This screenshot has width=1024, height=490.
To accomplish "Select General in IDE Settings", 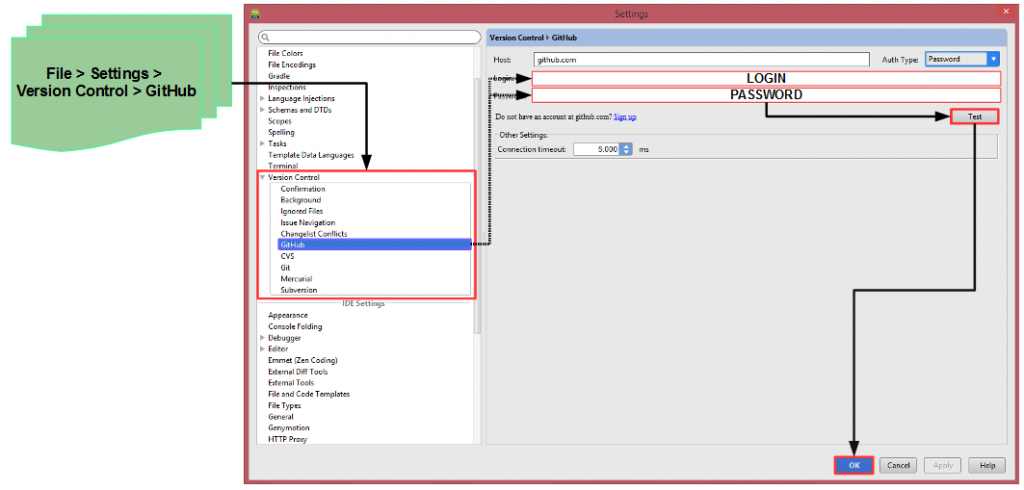I will tap(281, 416).
